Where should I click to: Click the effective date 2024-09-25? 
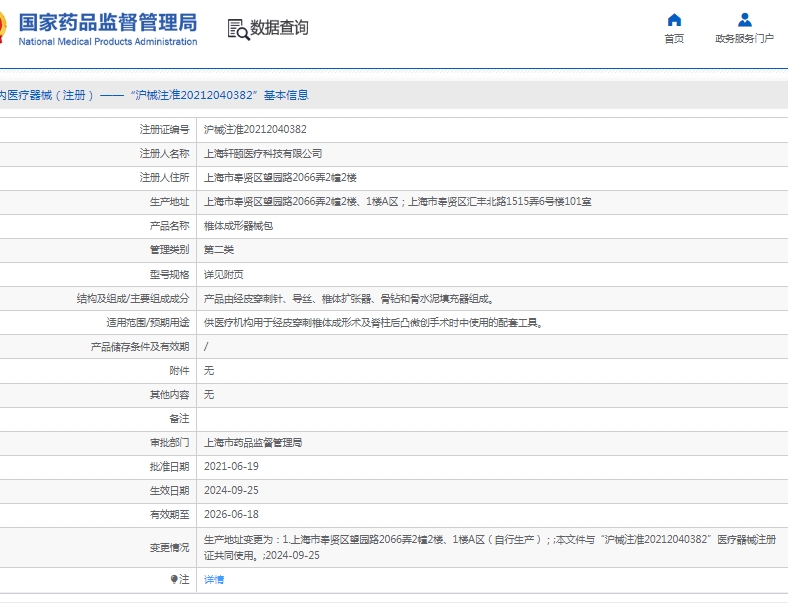coord(231,490)
